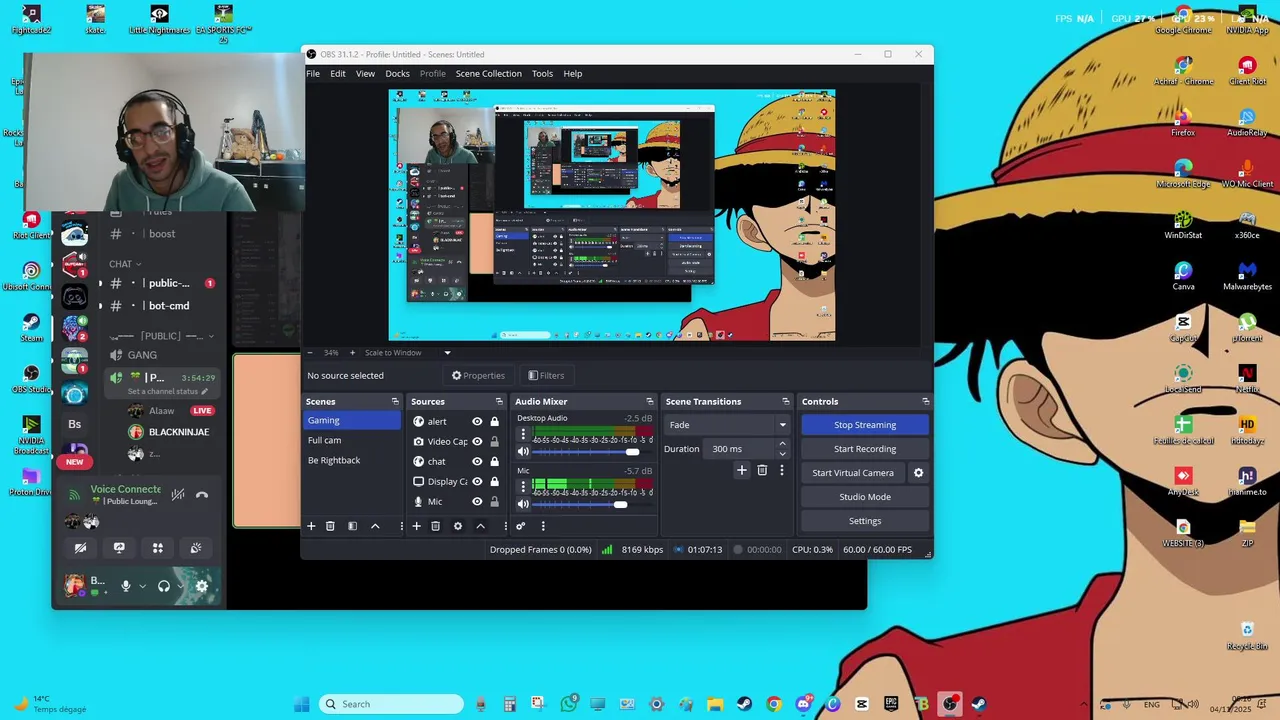Screen dimensions: 1280x720
Task: Lock the Video Capture source
Action: click(494, 442)
